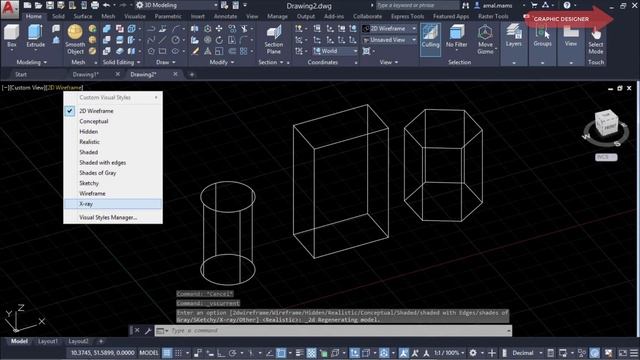
Task: Click the Rotate tool in Modify panel
Action: (x=219, y=40)
